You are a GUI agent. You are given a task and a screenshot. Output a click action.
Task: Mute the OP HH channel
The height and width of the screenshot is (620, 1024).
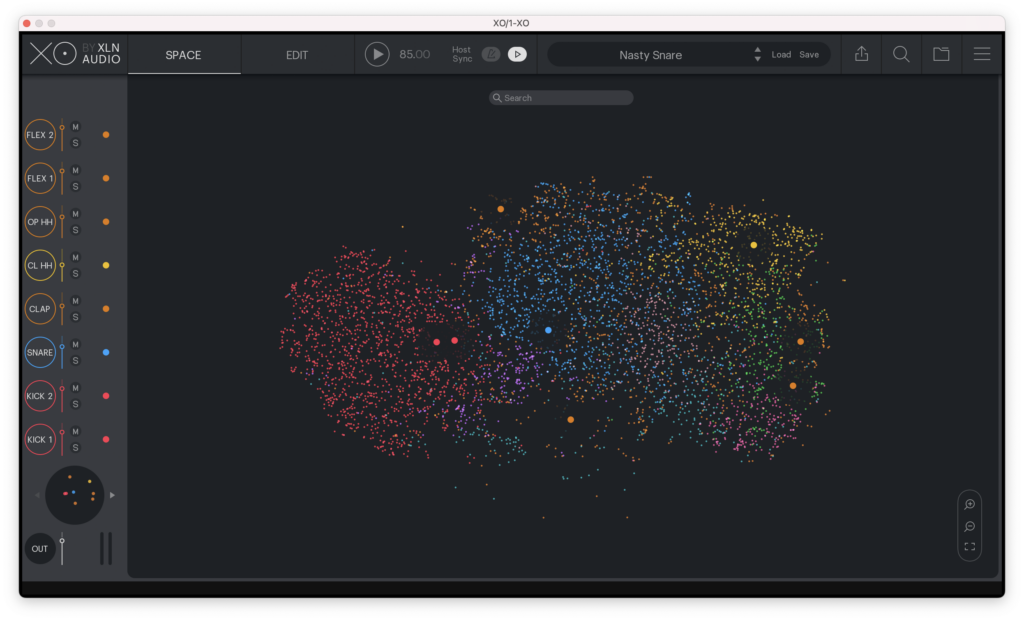pyautogui.click(x=75, y=214)
